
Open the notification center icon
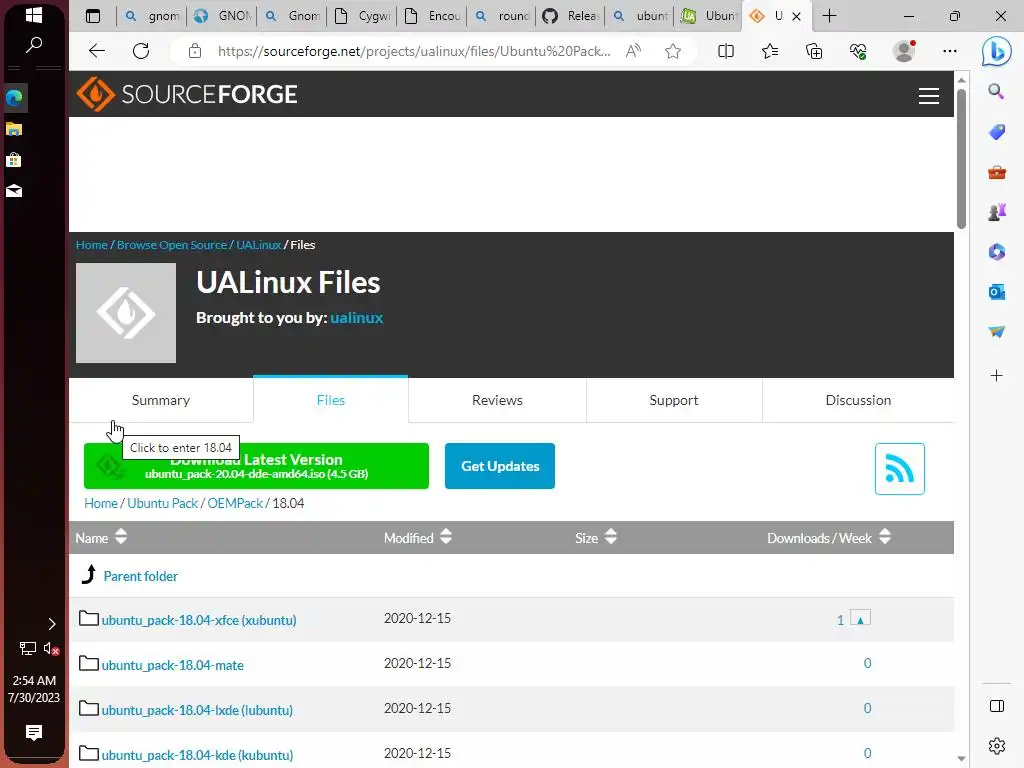coord(34,733)
